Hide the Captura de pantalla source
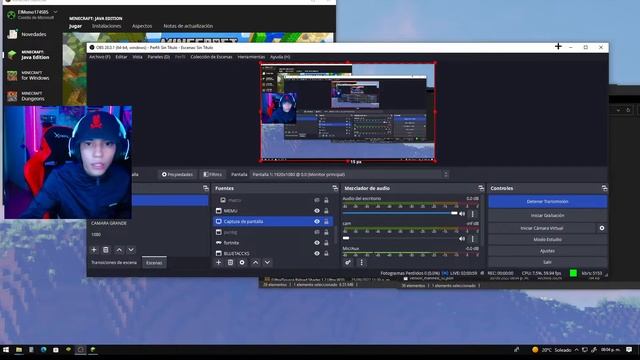The width and height of the screenshot is (640, 360). click(317, 222)
